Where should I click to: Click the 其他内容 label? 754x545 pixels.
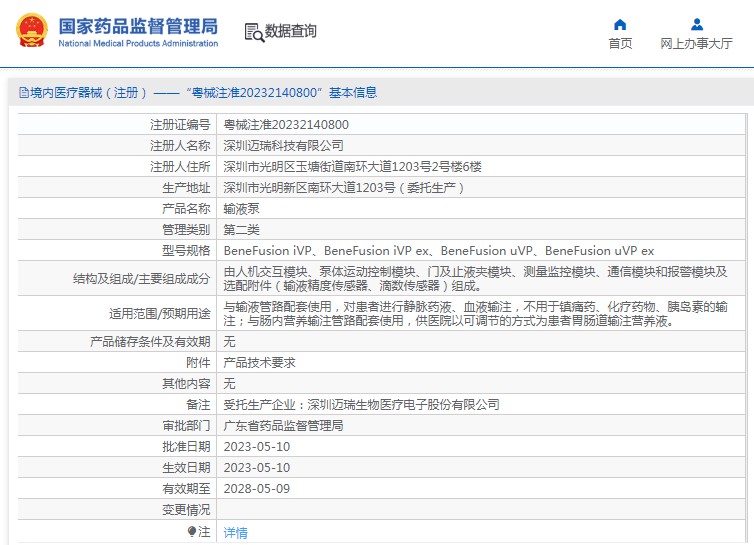tap(186, 383)
